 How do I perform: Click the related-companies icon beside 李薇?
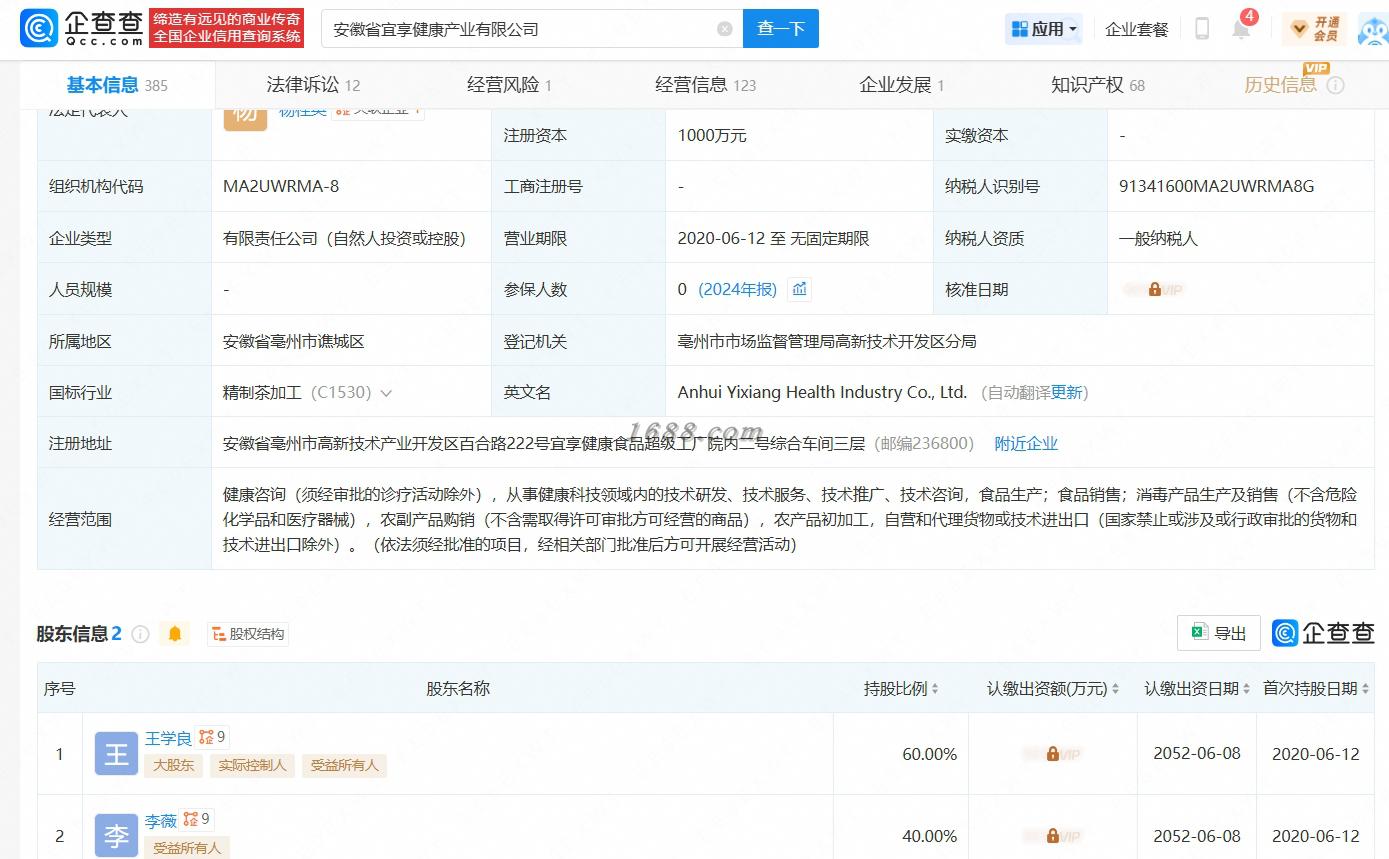pyautogui.click(x=197, y=819)
